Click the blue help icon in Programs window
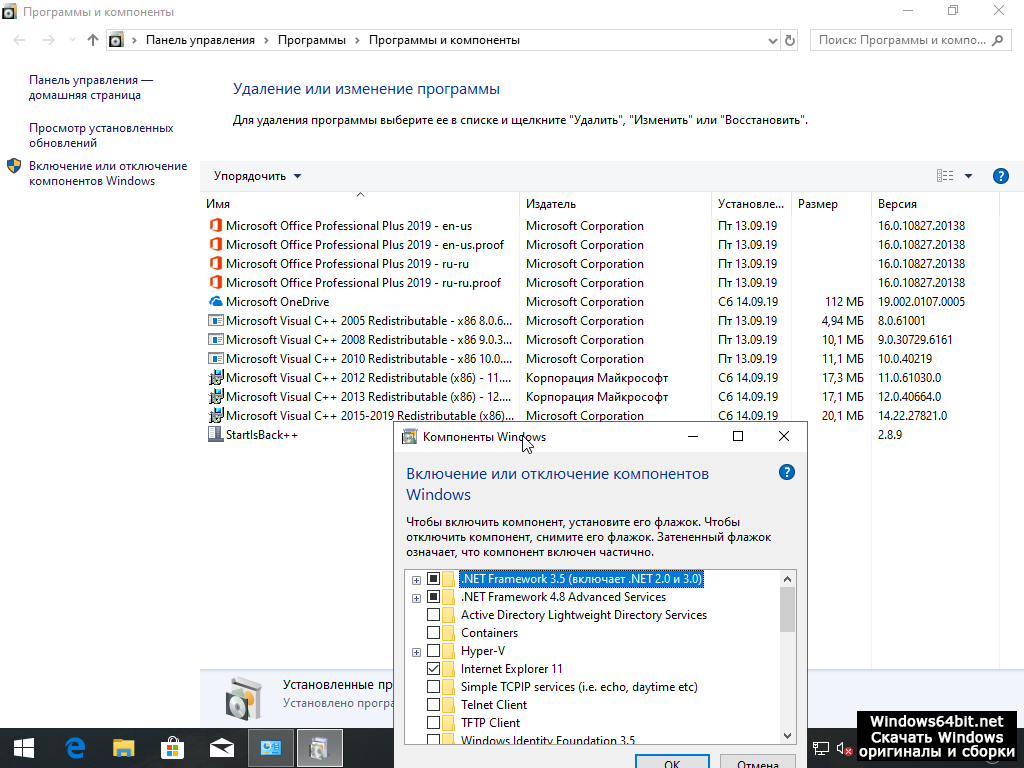 click(x=1000, y=176)
